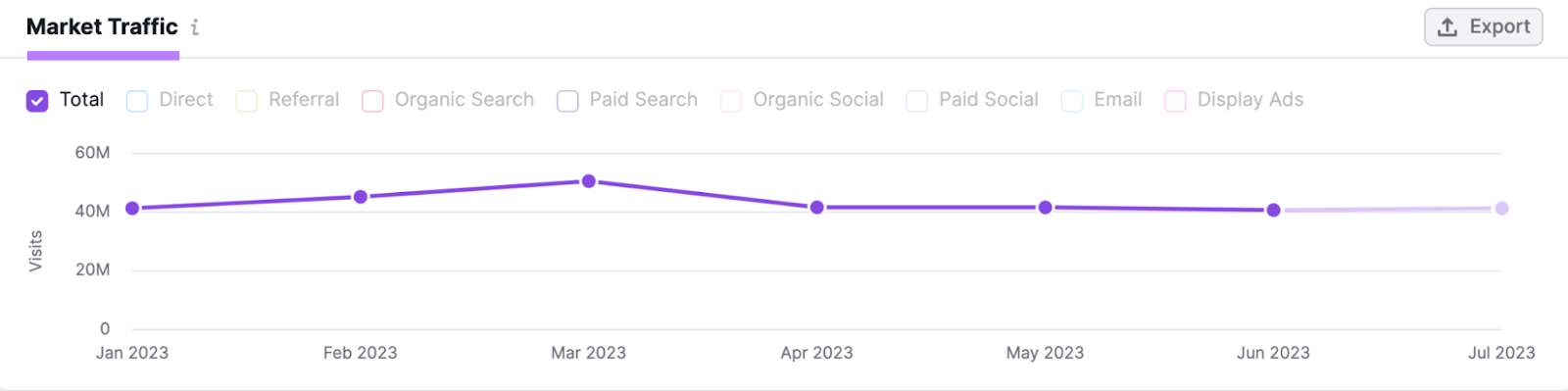Uncheck the Total checkbox
The height and width of the screenshot is (391, 1568).
click(x=37, y=100)
